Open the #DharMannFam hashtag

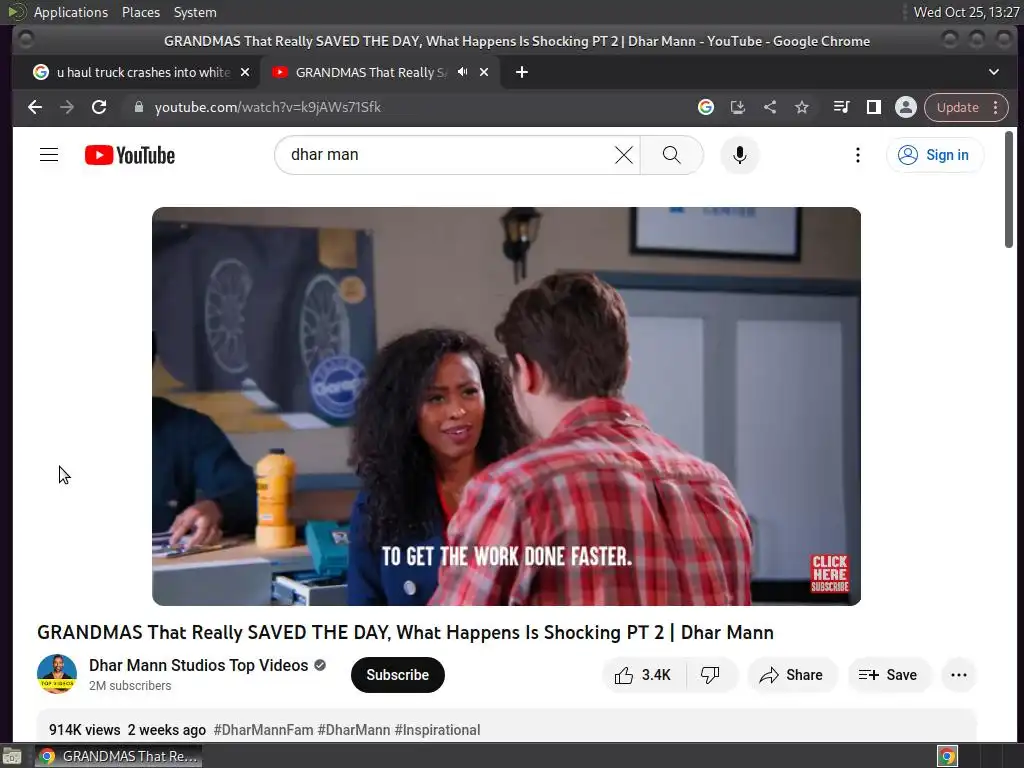[x=263, y=729]
